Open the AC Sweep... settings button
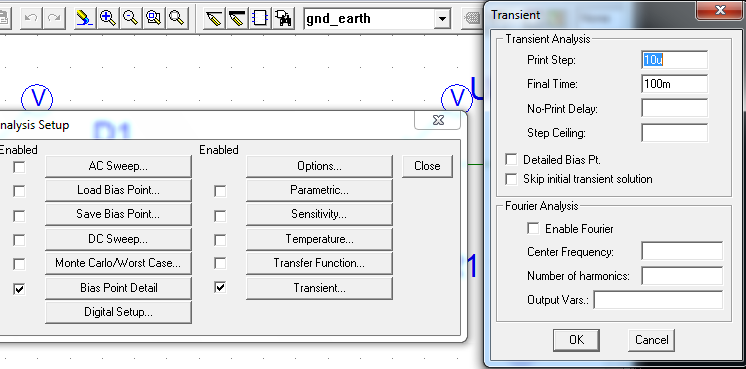The height and width of the screenshot is (369, 746). [x=118, y=166]
